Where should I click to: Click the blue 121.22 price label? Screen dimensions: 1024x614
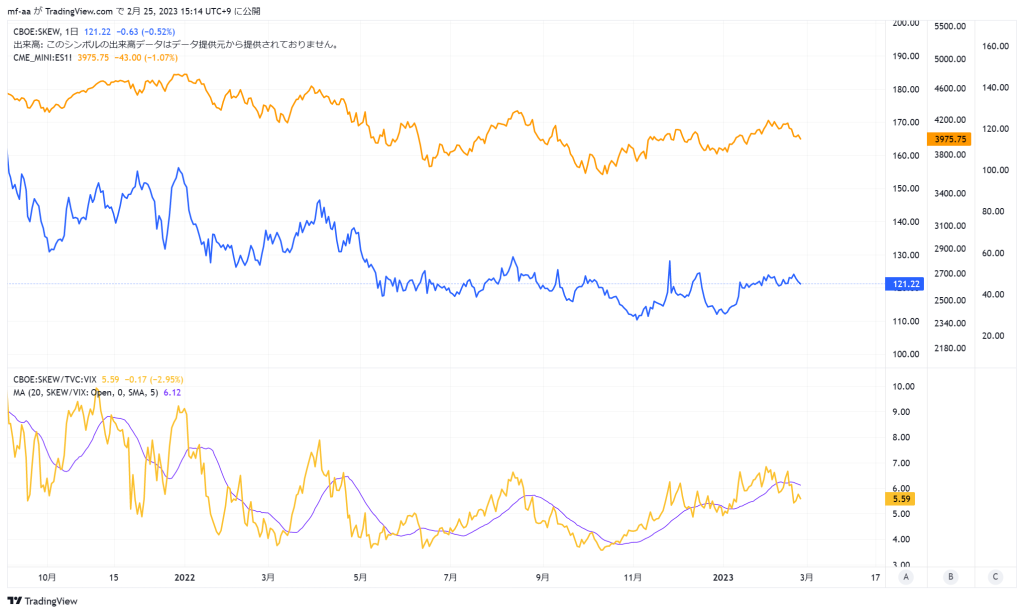905,284
